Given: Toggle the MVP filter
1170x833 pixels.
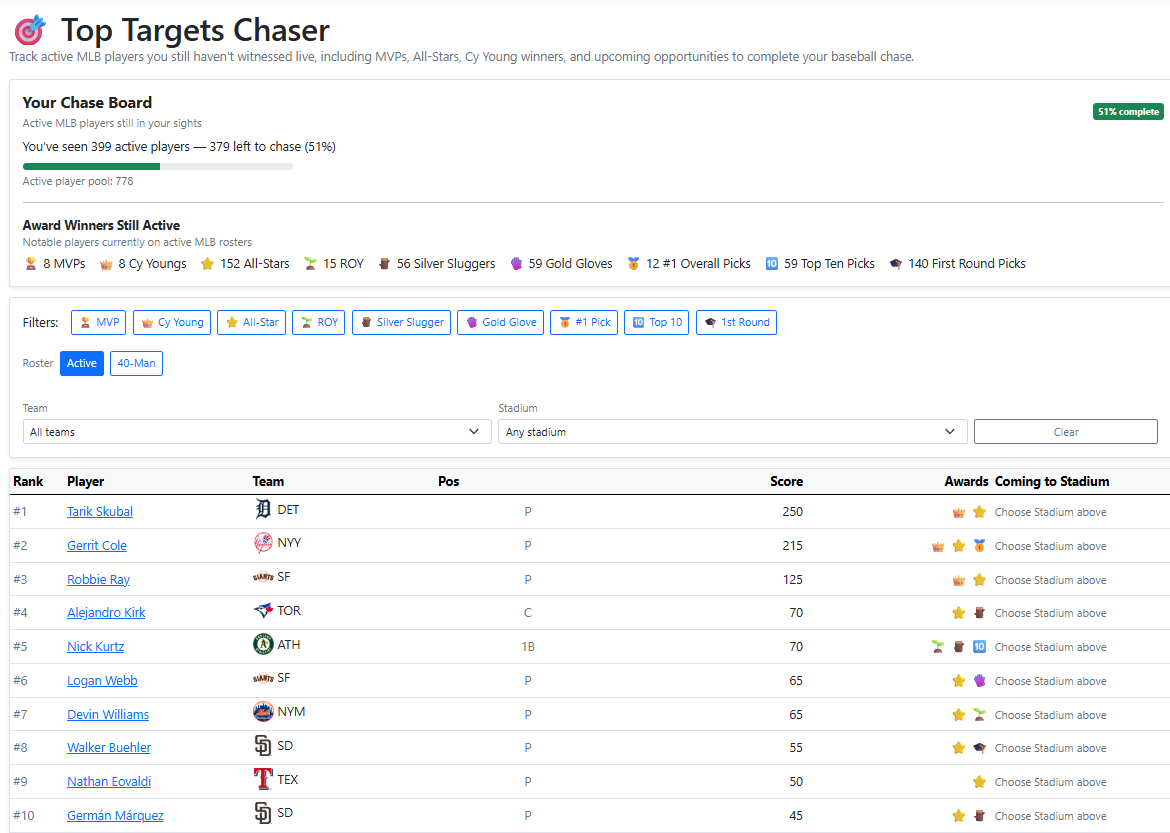Looking at the screenshot, I should point(98,322).
